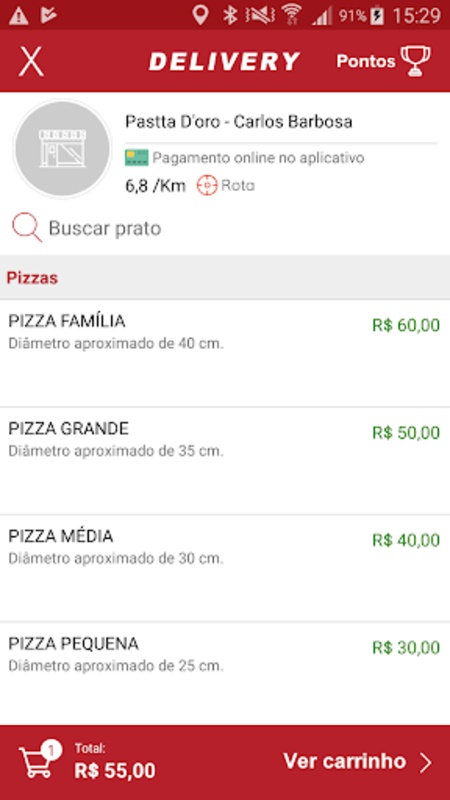
Task: Click the green payment card icon
Action: (136, 158)
